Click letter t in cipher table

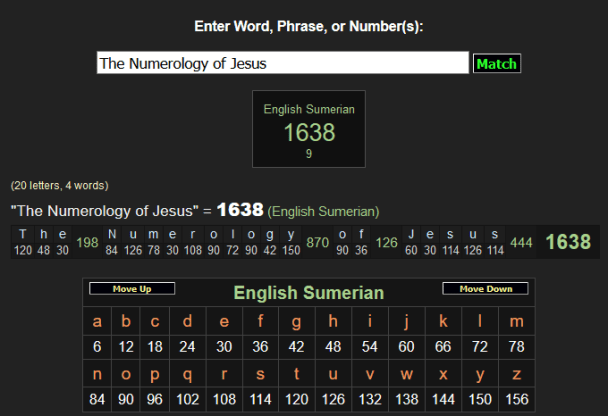[x=297, y=374]
